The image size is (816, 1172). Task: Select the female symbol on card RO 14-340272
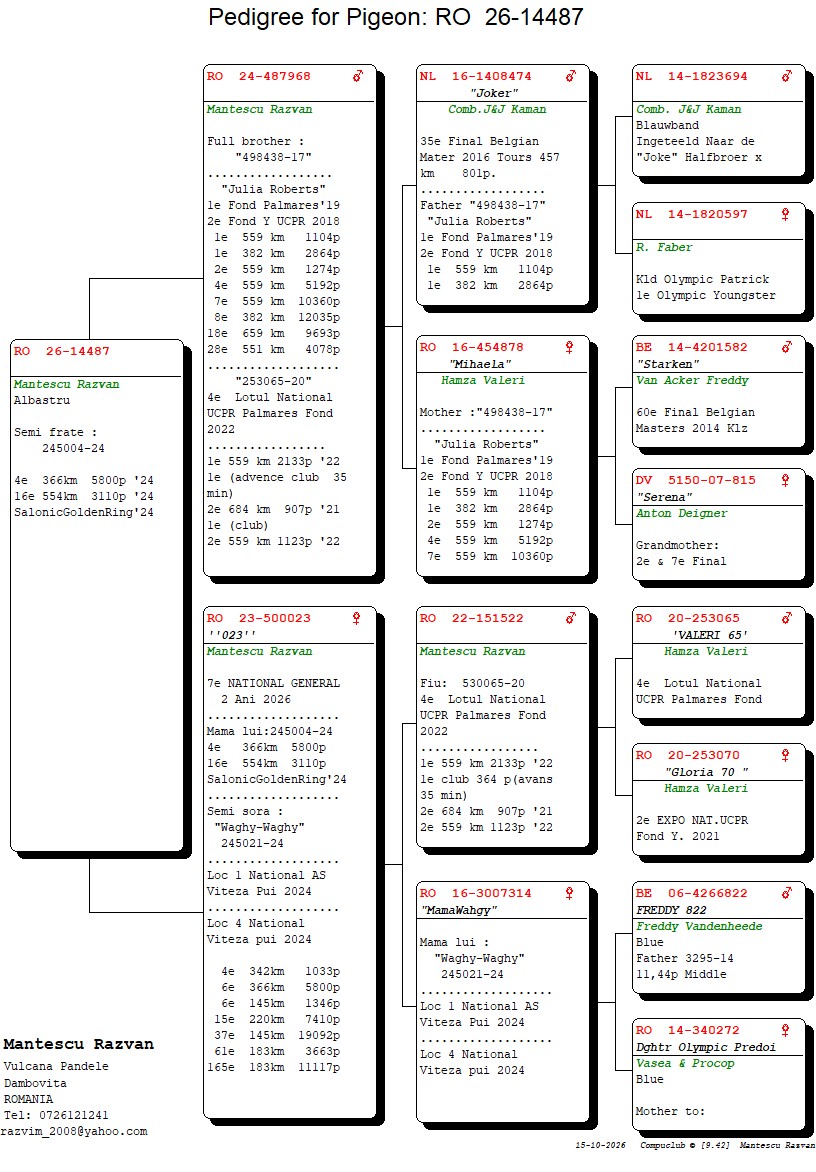click(x=785, y=1030)
